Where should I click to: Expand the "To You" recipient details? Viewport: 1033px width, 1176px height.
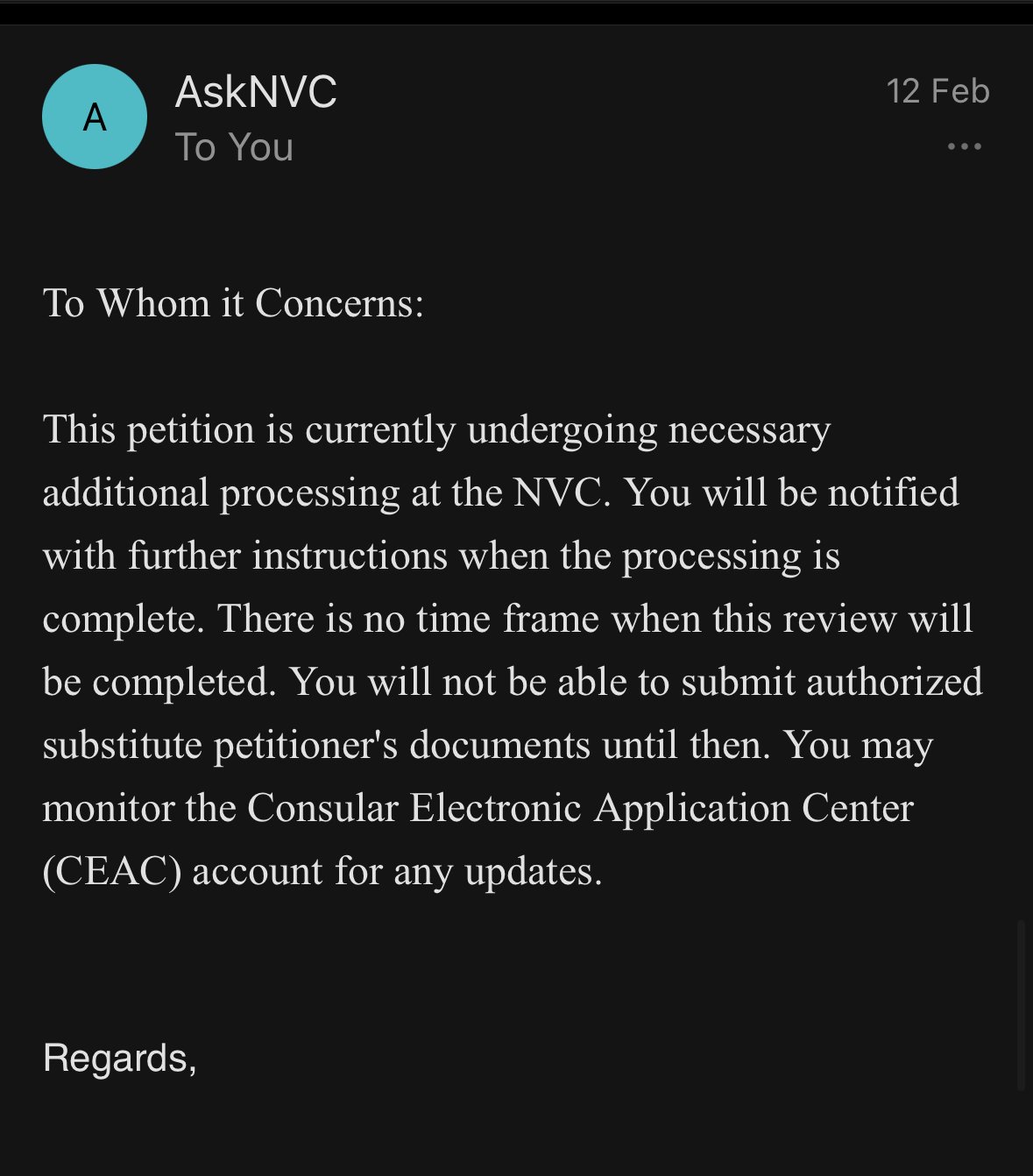point(234,147)
